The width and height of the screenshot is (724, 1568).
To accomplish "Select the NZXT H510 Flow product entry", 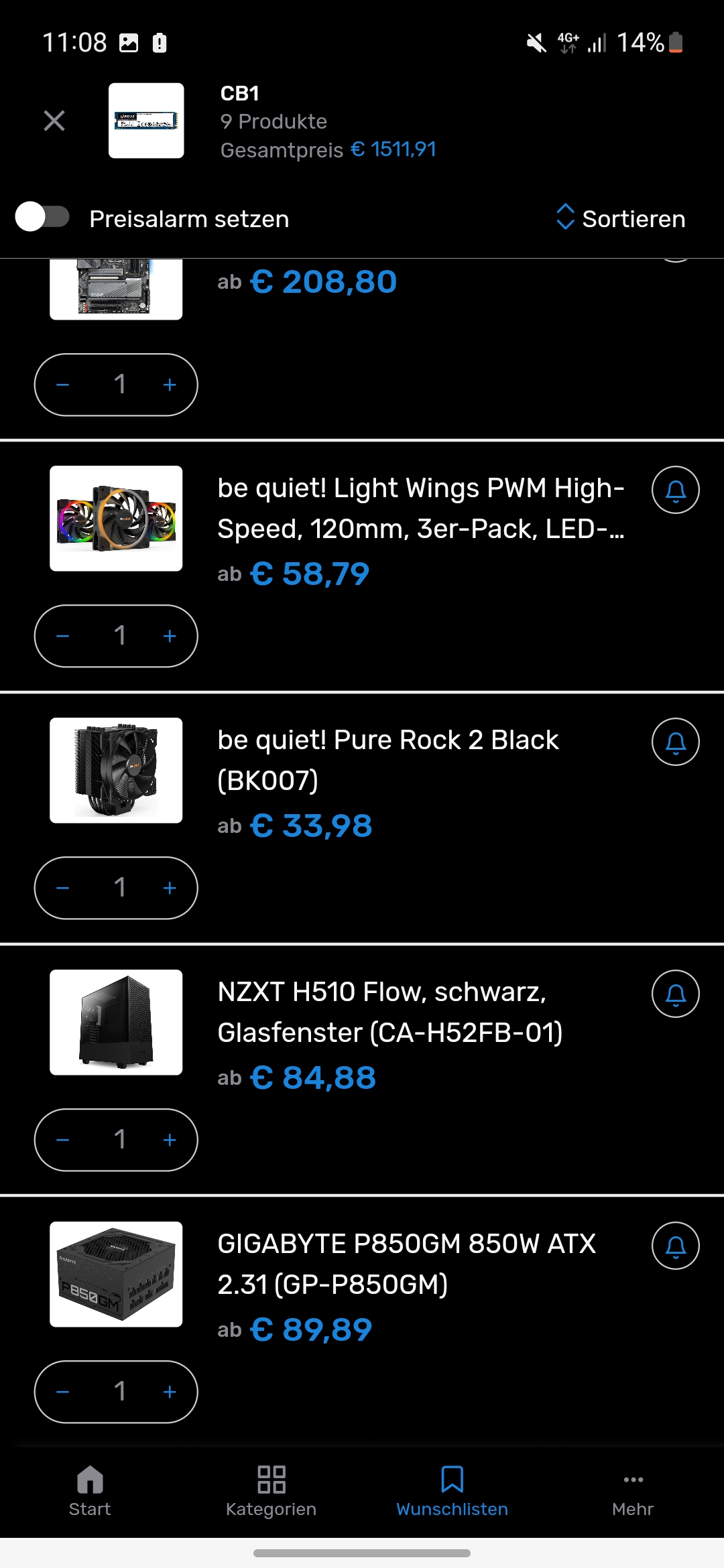I will coord(390,1013).
